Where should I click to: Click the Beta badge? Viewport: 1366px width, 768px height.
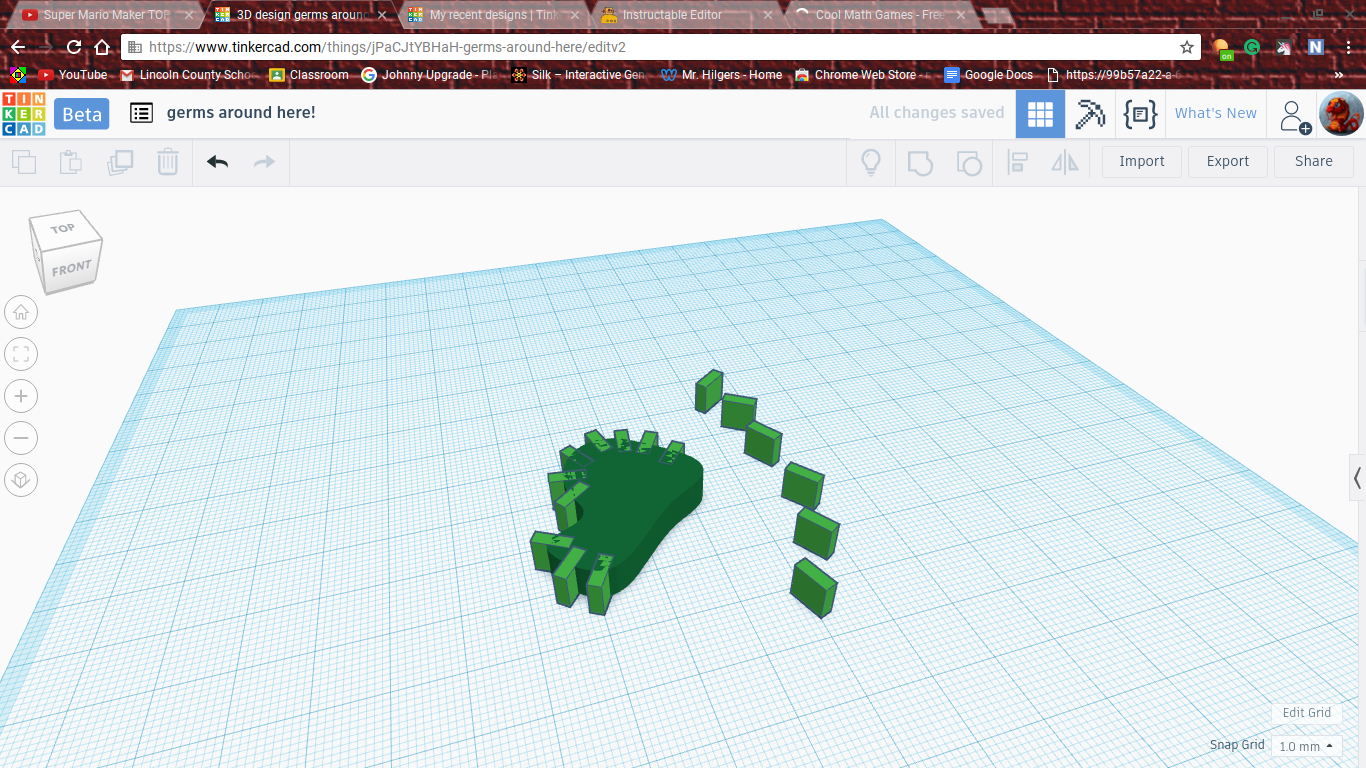click(82, 114)
